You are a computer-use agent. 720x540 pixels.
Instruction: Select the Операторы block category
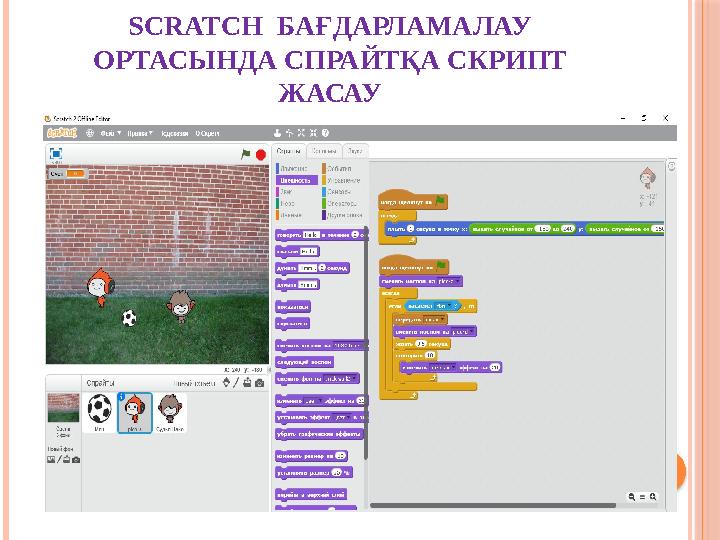pyautogui.click(x=342, y=203)
